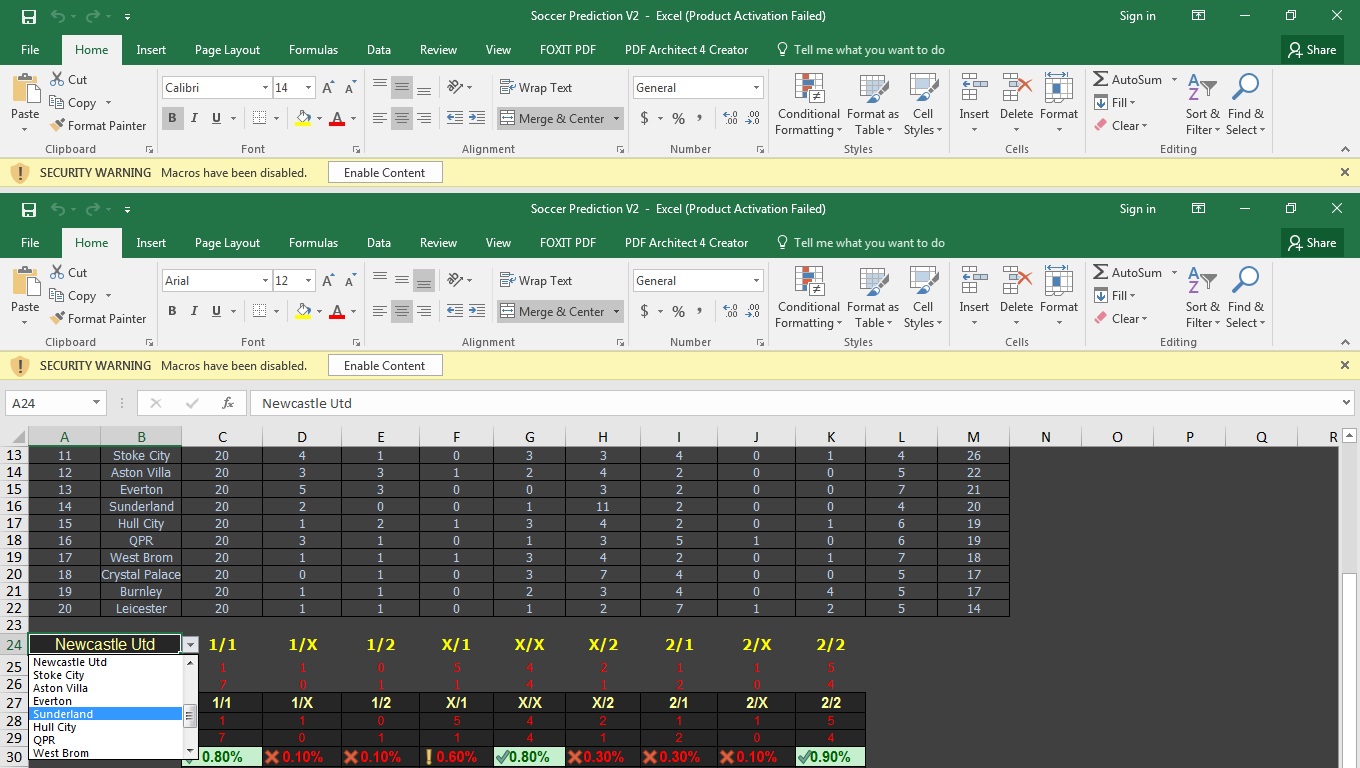Toggle Bold in the front Arial window

pyautogui.click(x=172, y=312)
